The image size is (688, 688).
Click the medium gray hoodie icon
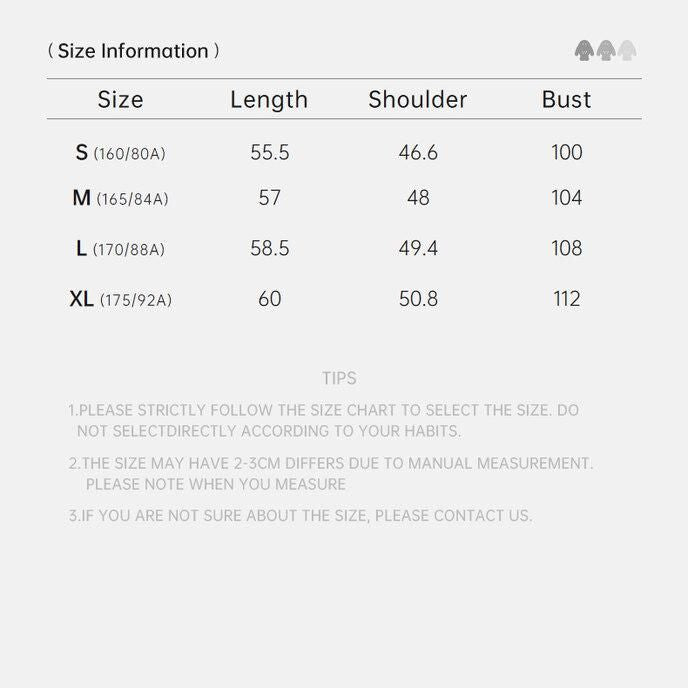tap(606, 51)
